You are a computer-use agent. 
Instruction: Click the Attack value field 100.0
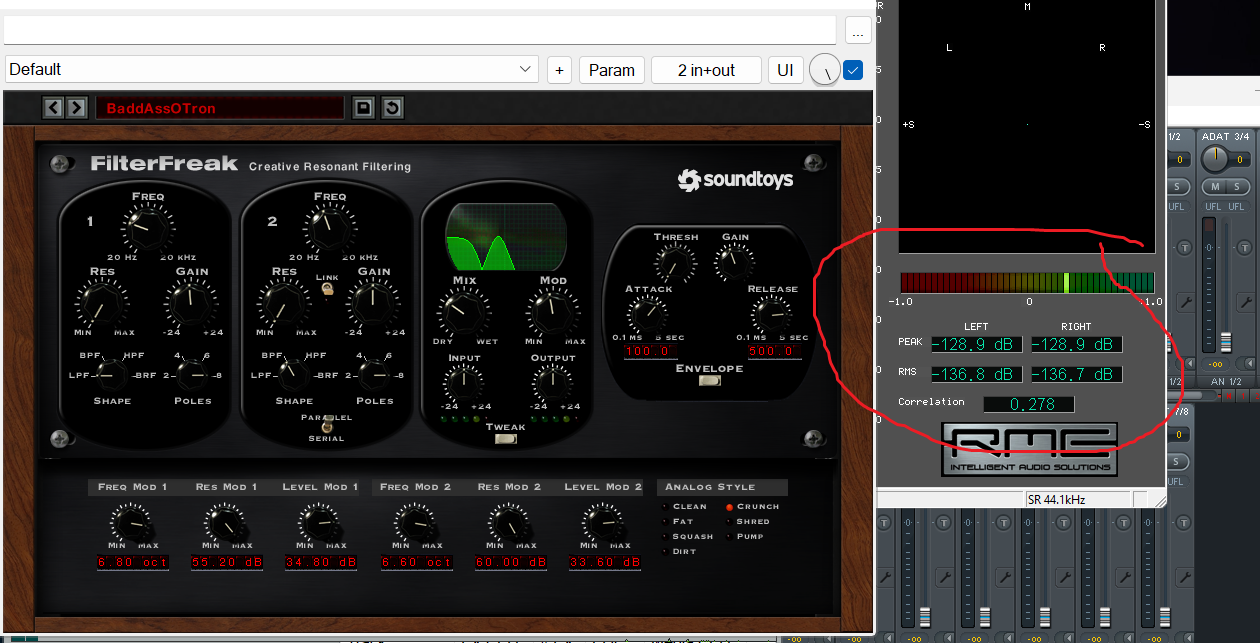pos(651,351)
